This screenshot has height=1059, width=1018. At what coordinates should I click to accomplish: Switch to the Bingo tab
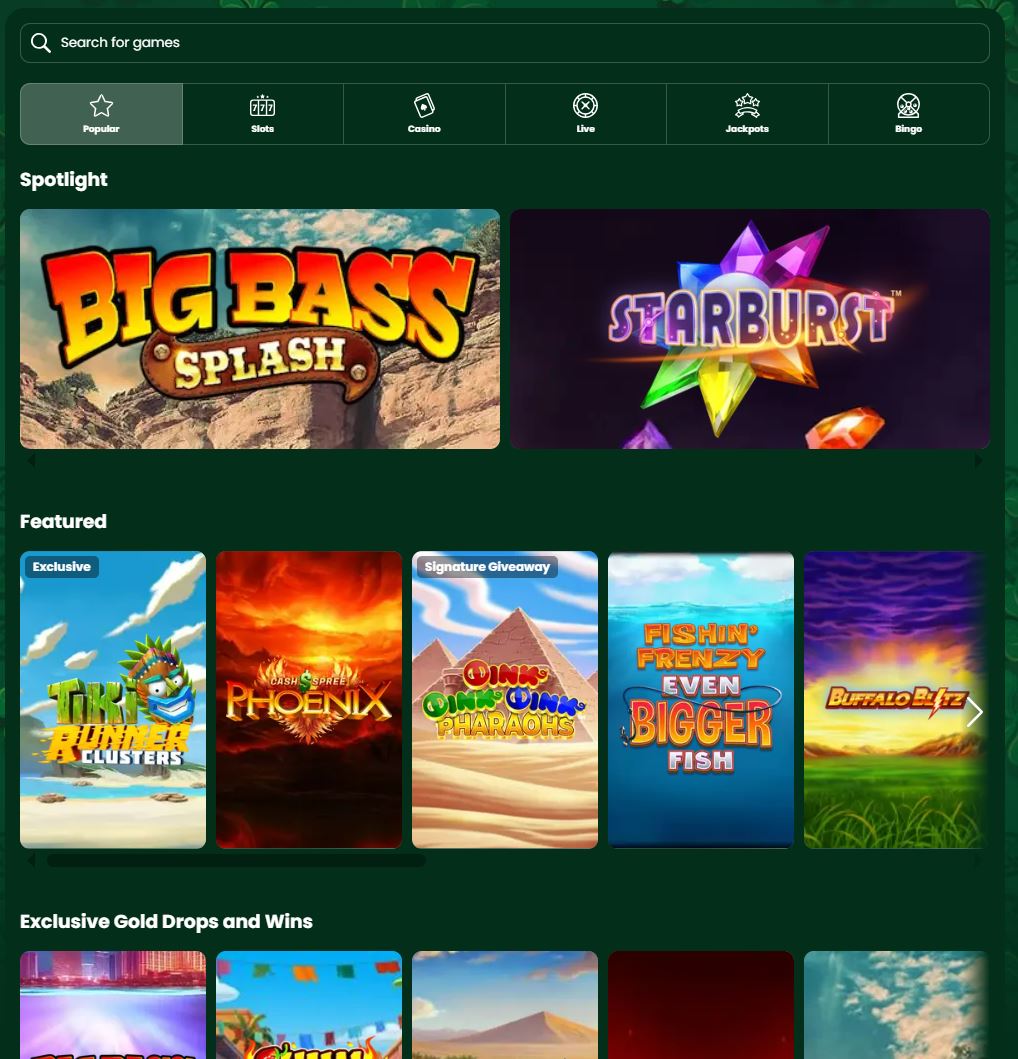pyautogui.click(x=909, y=114)
